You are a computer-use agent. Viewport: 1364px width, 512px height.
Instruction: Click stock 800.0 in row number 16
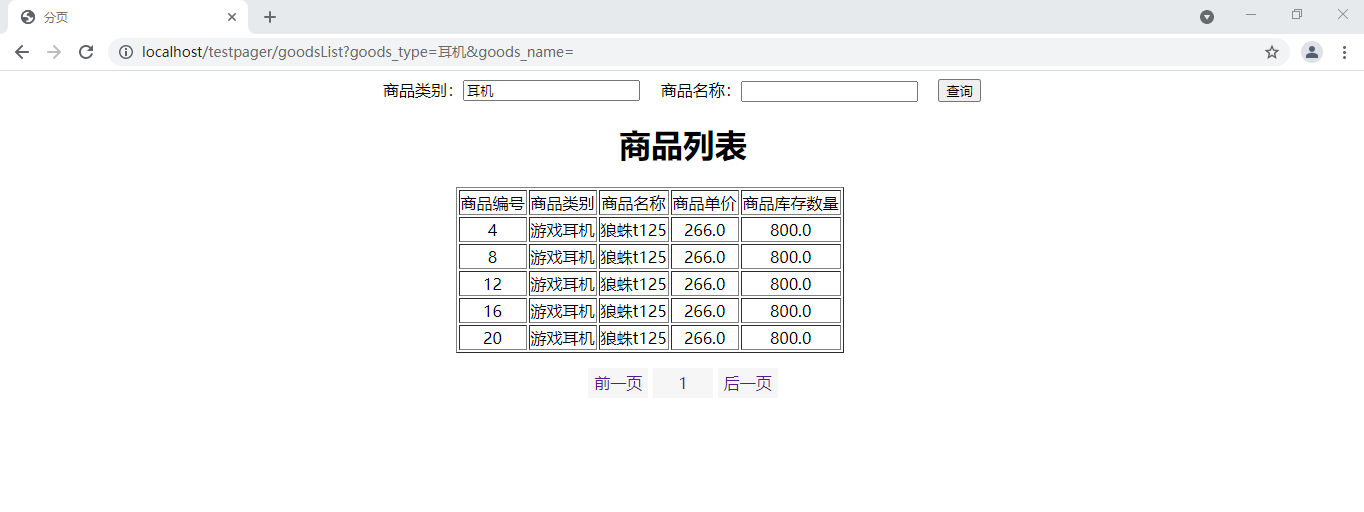(791, 311)
